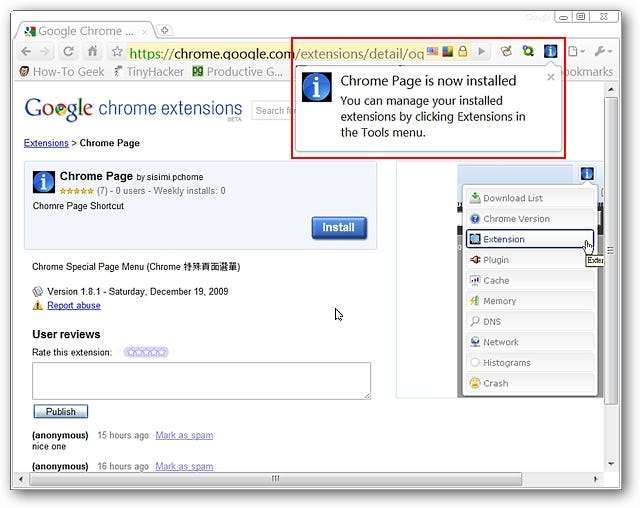
Task: Click the 'by sisimi pchome' author text
Action: coord(170,177)
